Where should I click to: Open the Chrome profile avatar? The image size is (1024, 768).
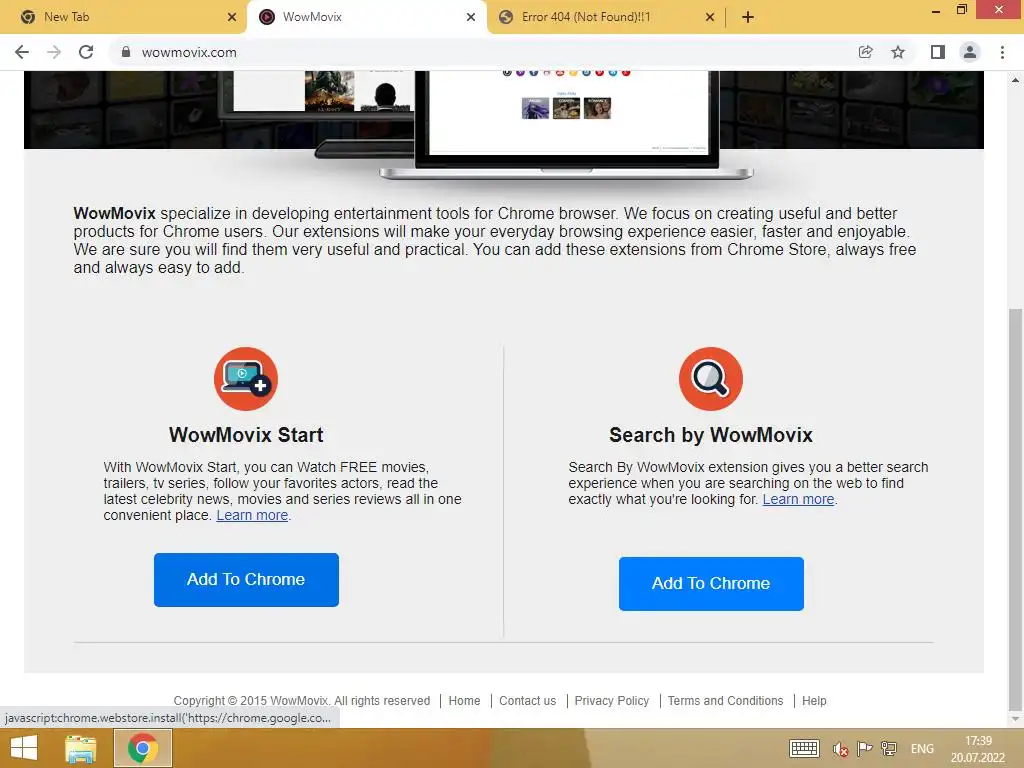970,52
